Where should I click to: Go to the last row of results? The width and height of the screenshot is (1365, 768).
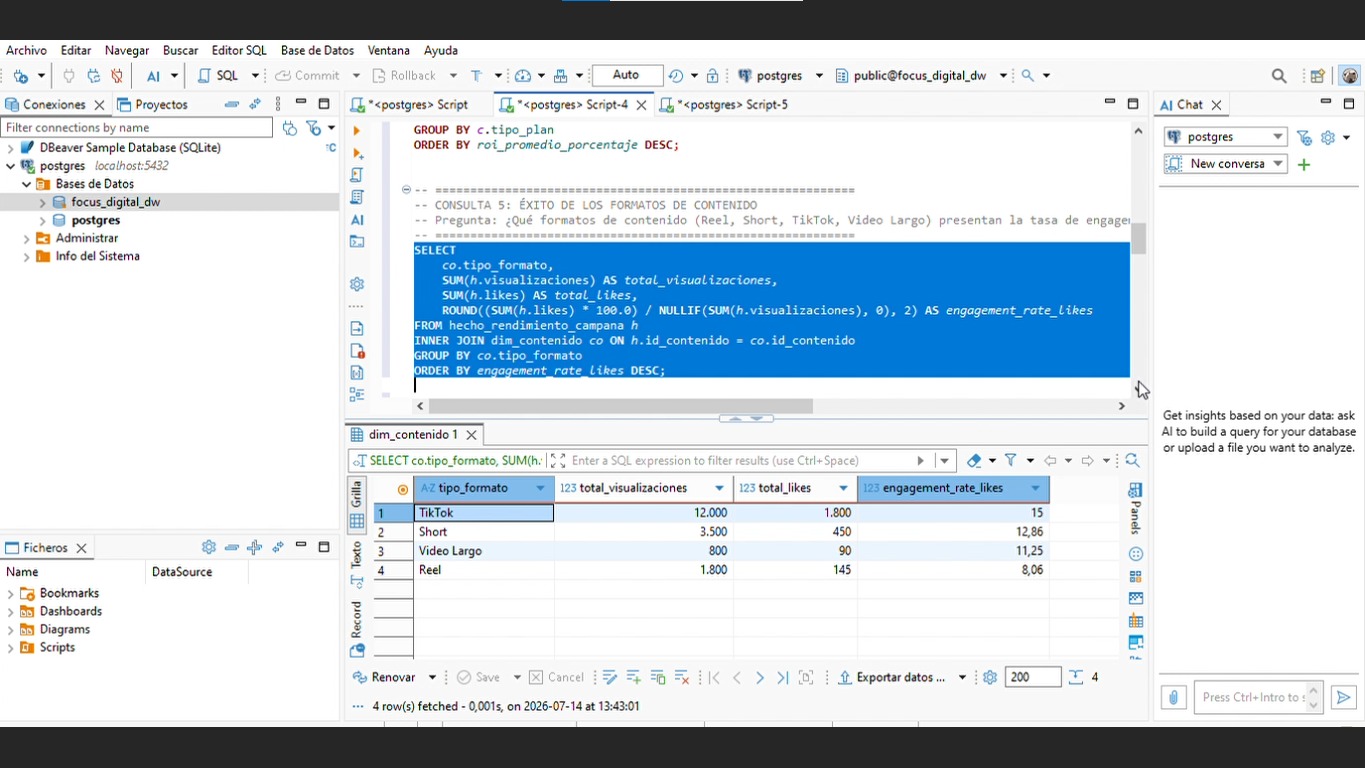coord(782,678)
